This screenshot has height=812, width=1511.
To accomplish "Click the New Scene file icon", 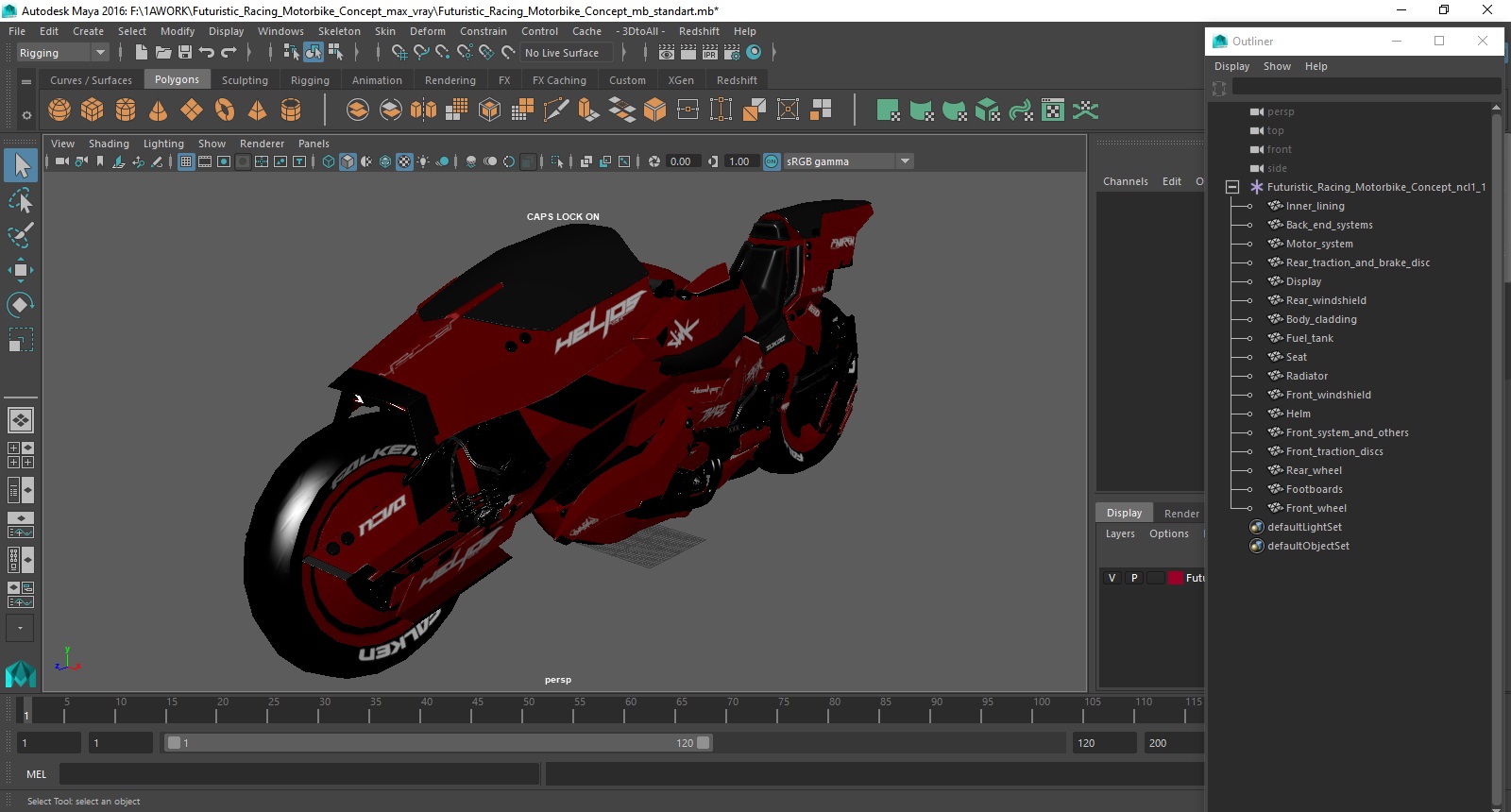I will coord(141,53).
